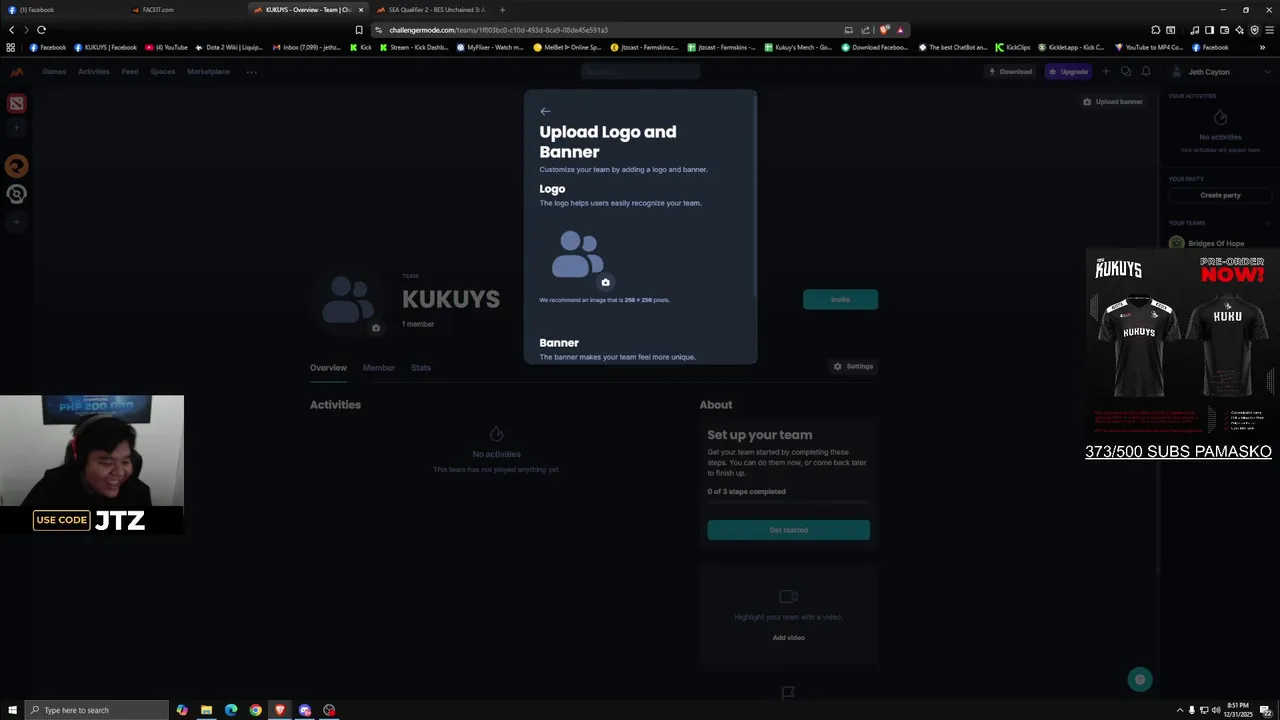This screenshot has width=1280, height=720.
Task: Click the taskbar search box
Action: tap(97, 710)
